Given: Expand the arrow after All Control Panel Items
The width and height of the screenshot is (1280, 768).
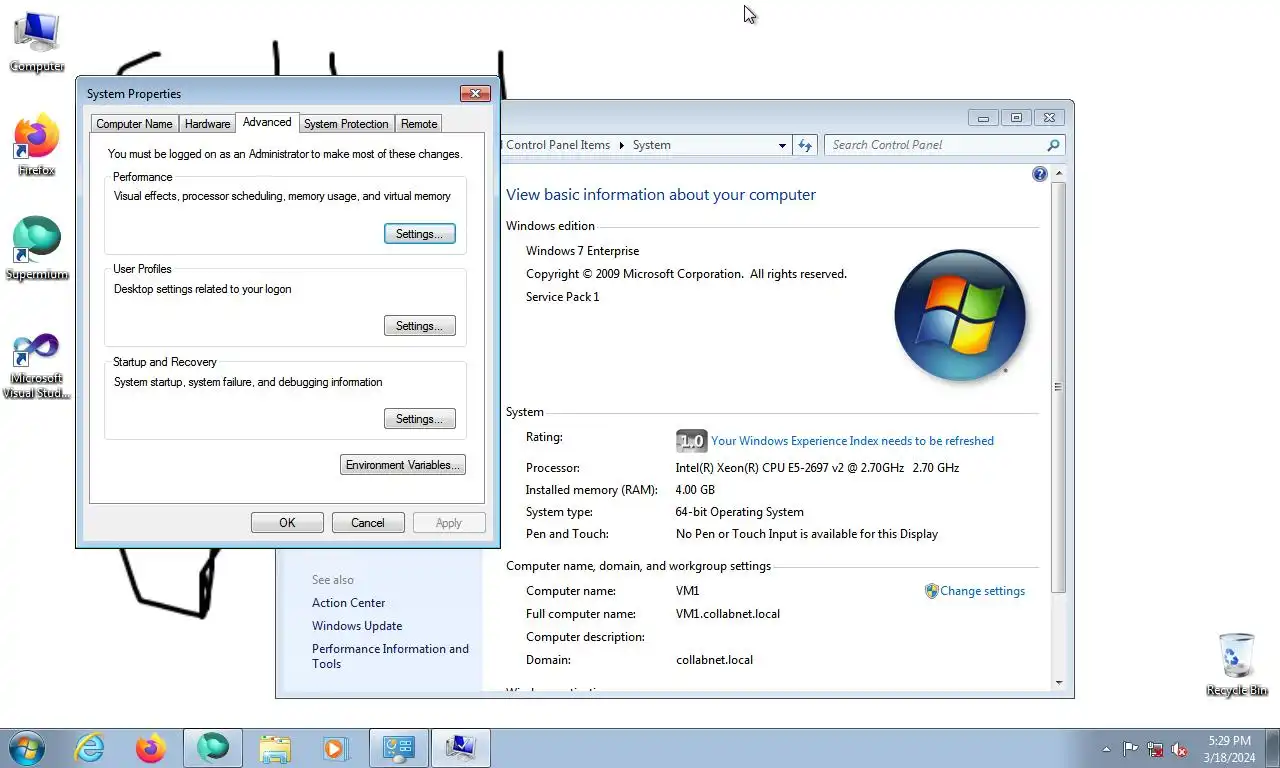Looking at the screenshot, I should tap(621, 145).
